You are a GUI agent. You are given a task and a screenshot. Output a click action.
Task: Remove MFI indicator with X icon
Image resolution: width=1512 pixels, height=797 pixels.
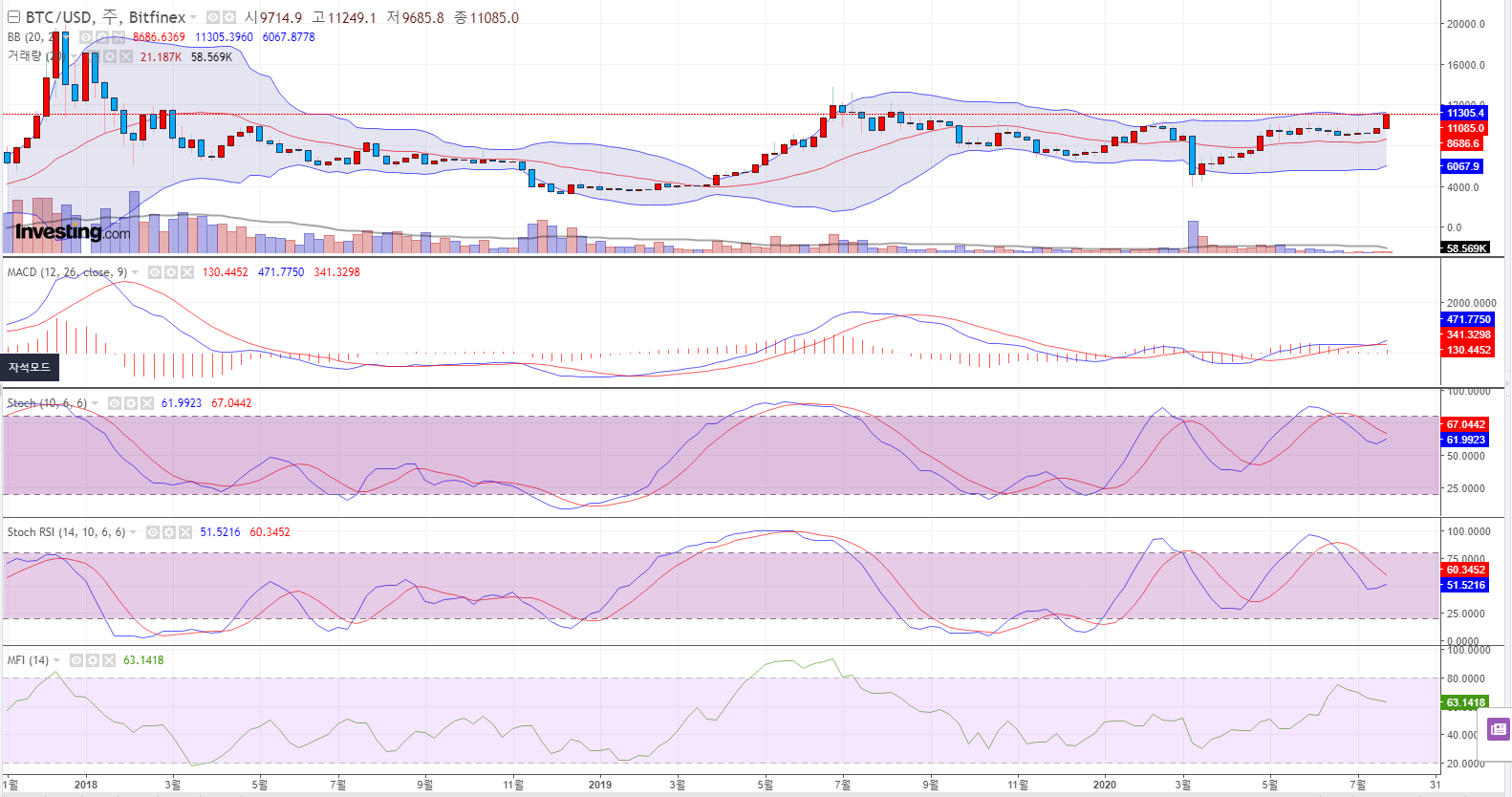coord(109,660)
